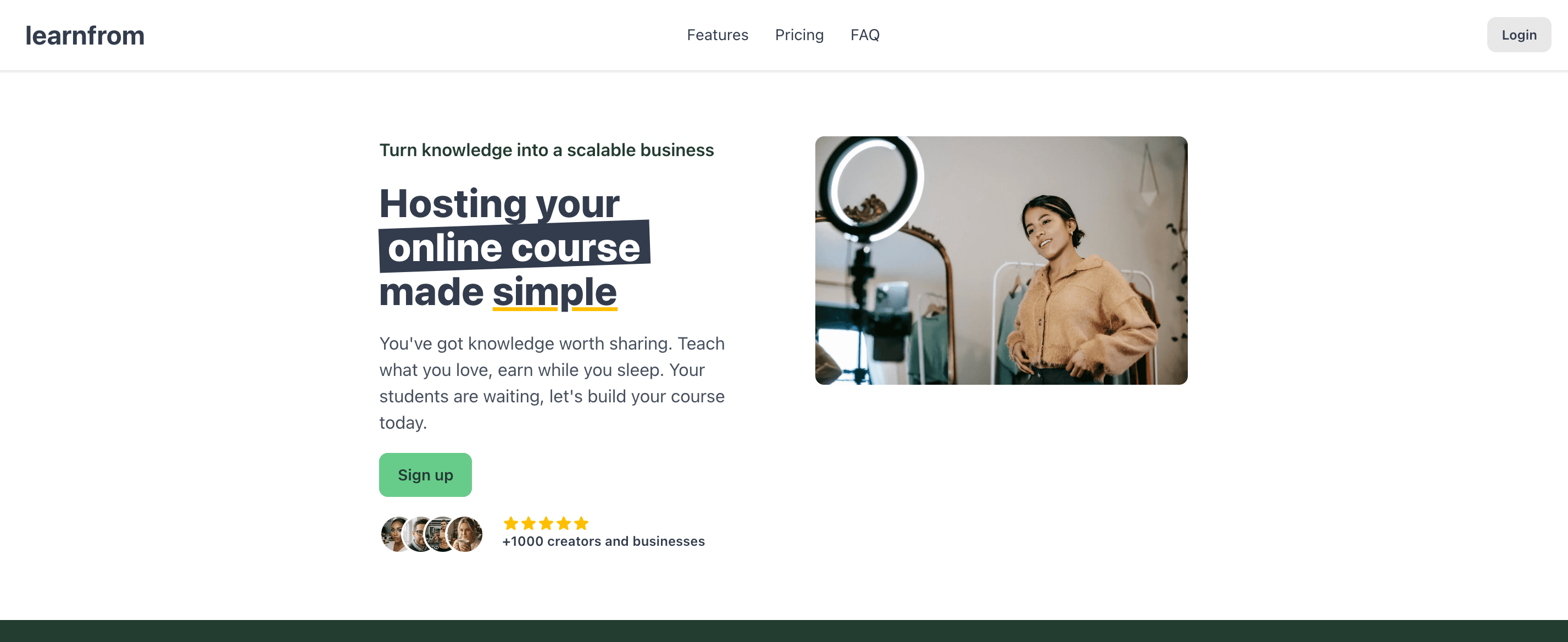This screenshot has width=1568, height=642.
Task: Open the Features page
Action: tap(718, 35)
